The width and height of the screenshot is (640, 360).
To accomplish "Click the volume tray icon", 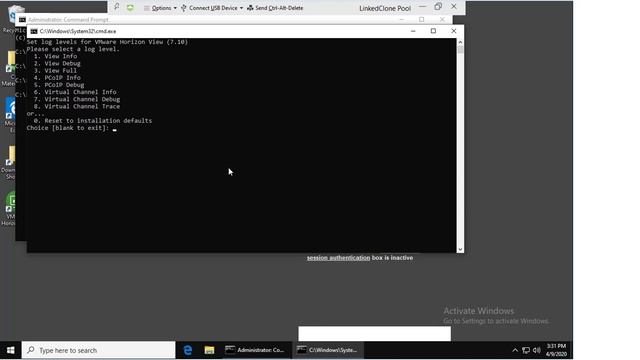I will pyautogui.click(x=537, y=350).
